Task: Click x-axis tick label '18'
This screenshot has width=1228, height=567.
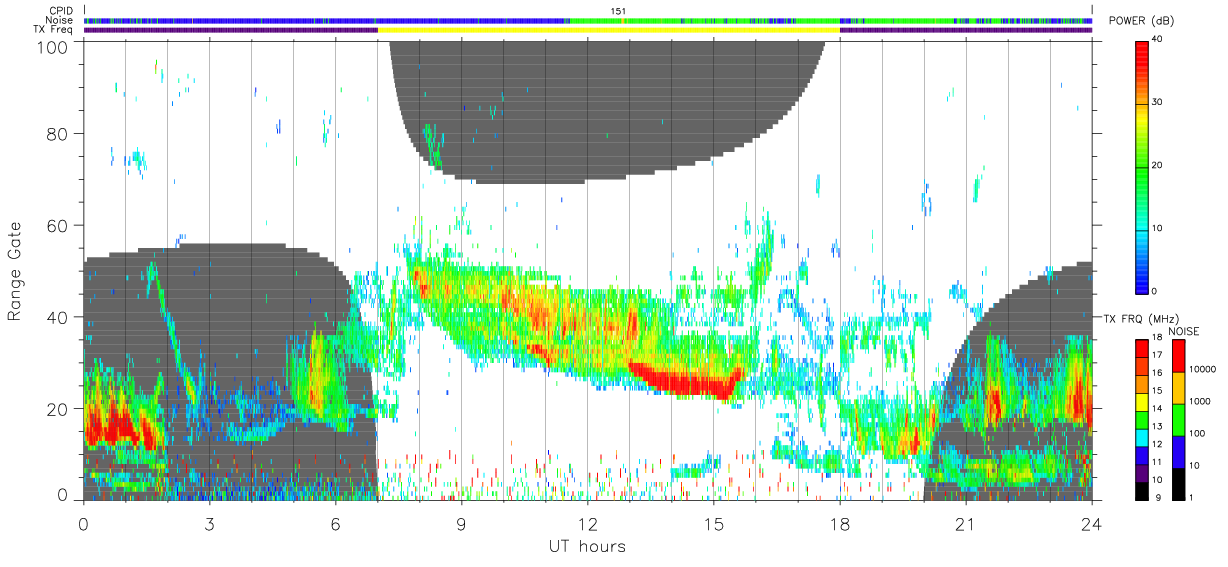Action: tap(839, 523)
